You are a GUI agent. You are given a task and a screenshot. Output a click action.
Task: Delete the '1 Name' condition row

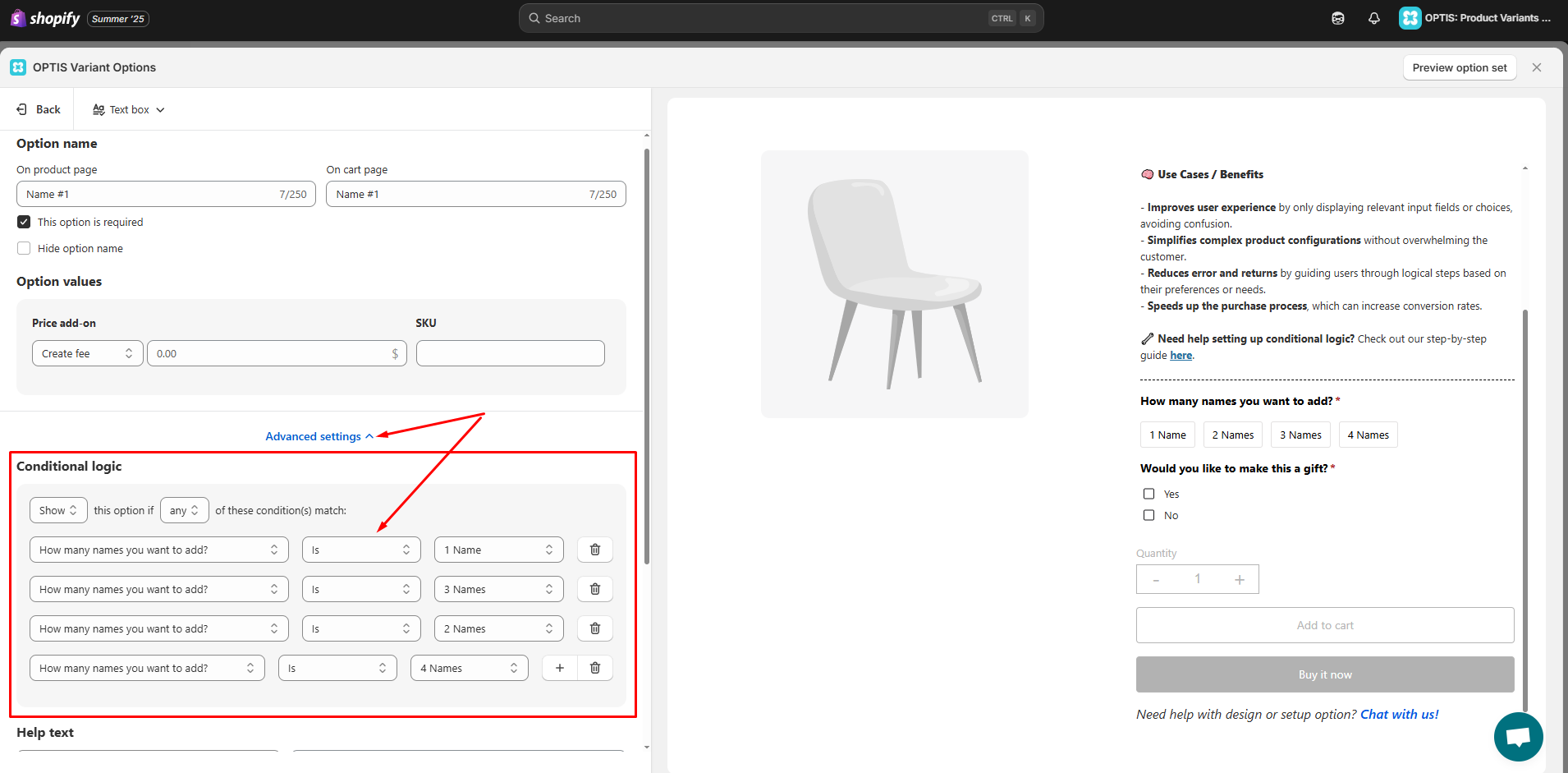click(x=595, y=550)
